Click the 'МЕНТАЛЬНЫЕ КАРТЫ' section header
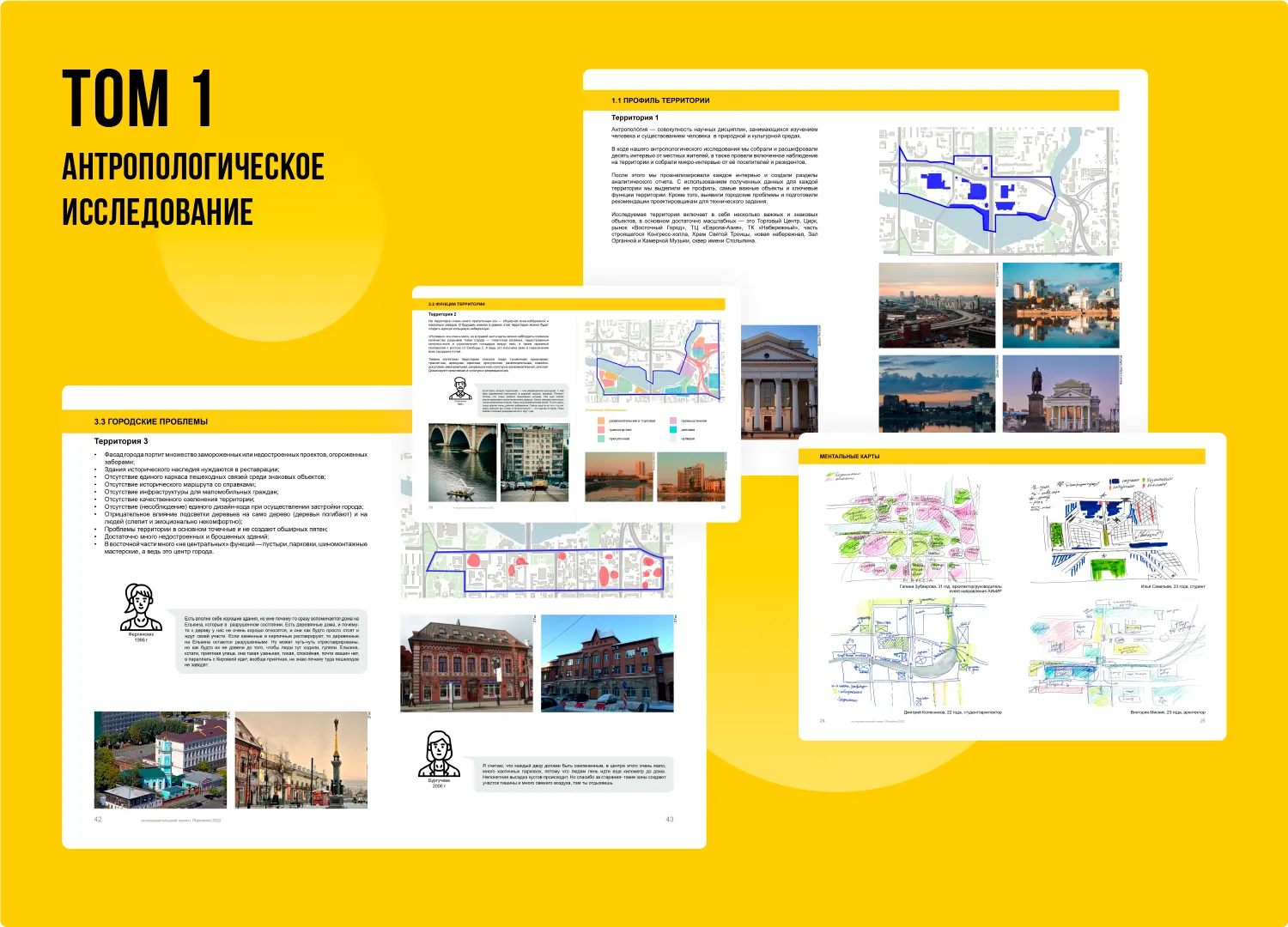This screenshot has width=1288, height=927. 849,457
